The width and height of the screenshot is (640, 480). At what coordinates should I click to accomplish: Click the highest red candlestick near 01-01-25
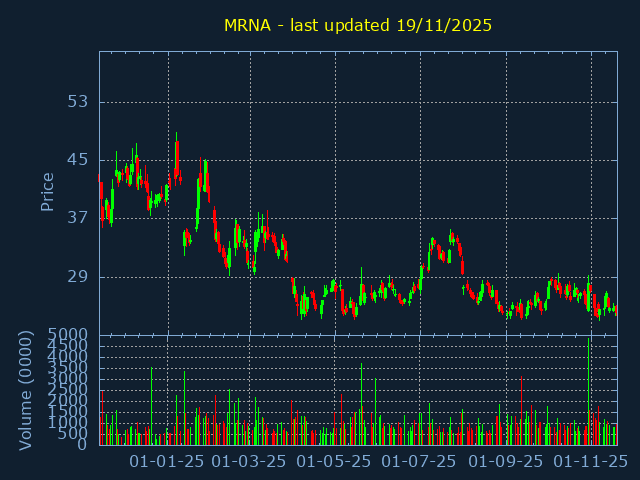[177, 158]
